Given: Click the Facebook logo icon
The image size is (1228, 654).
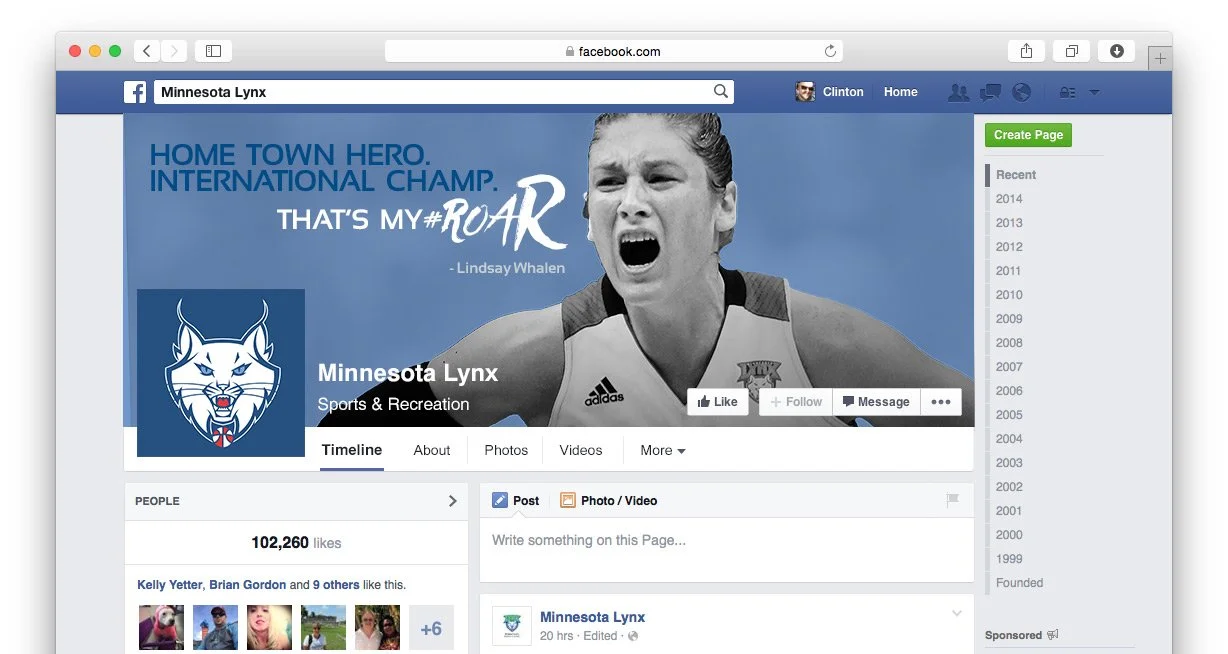Looking at the screenshot, I should pyautogui.click(x=135, y=92).
